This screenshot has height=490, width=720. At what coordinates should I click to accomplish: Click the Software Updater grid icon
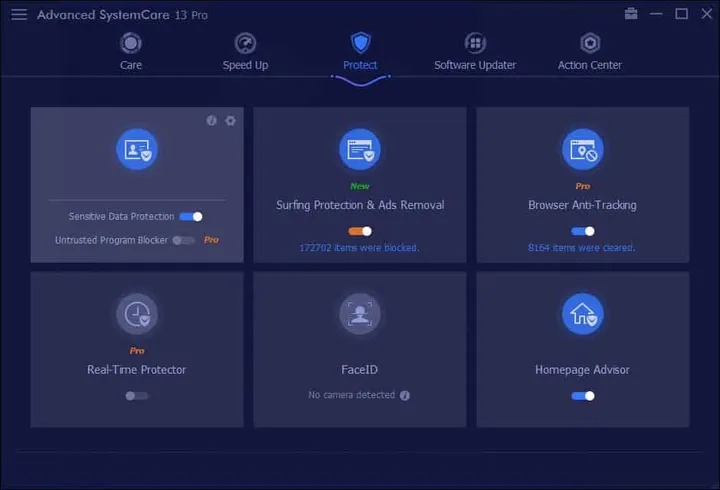pyautogui.click(x=475, y=43)
